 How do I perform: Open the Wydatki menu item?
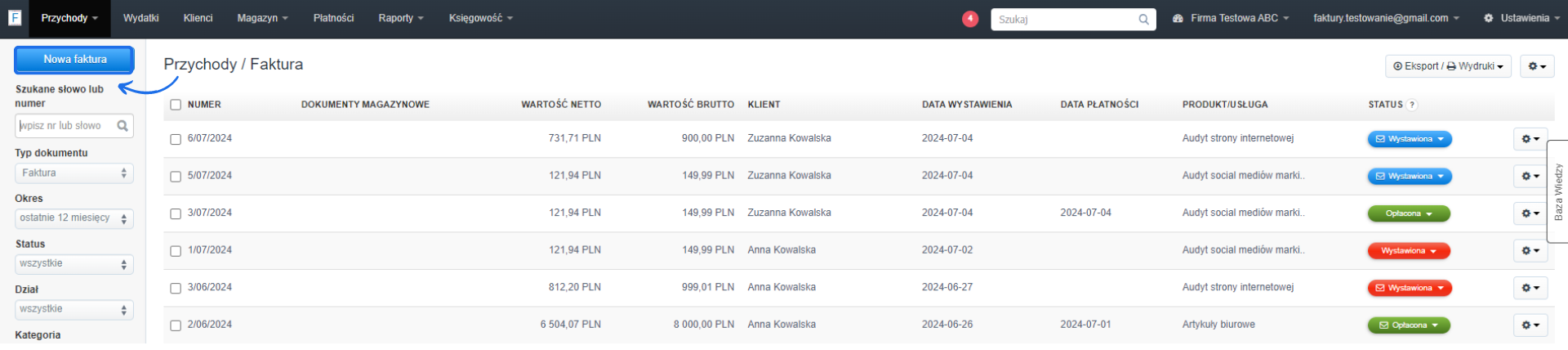pyautogui.click(x=140, y=18)
